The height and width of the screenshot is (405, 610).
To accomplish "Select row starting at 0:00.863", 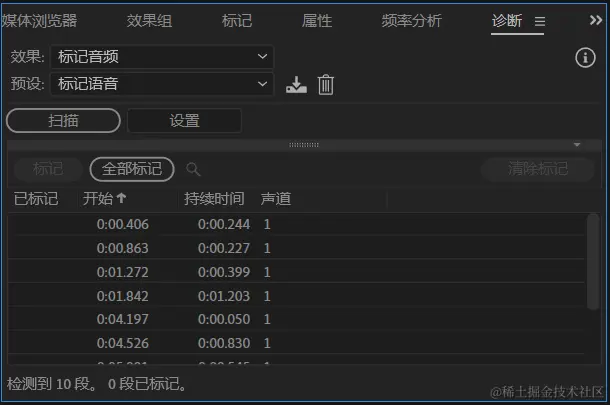I will (x=296, y=248).
